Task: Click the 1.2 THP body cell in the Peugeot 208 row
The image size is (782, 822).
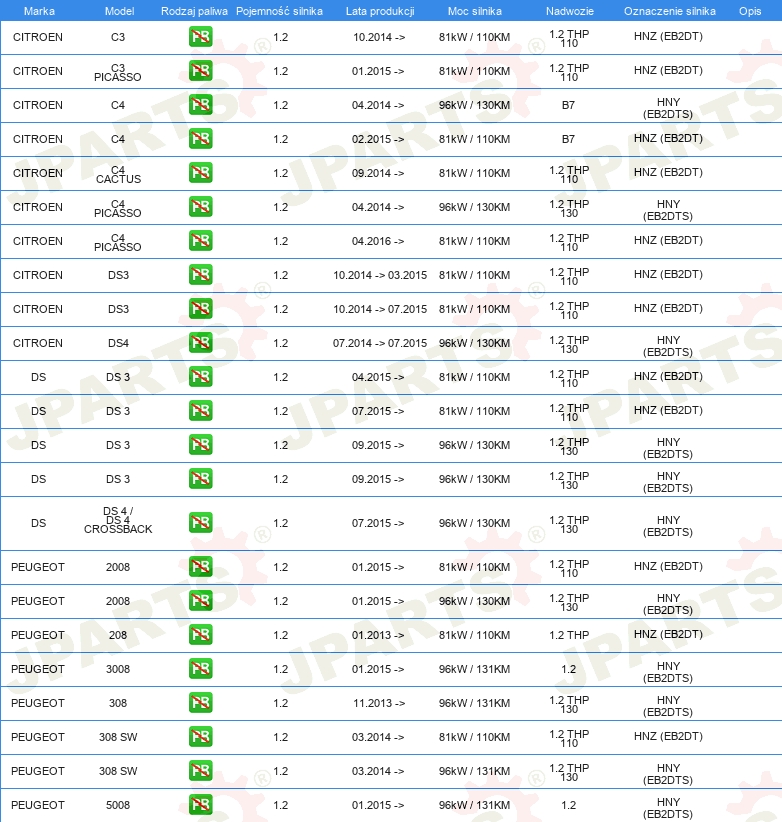Action: click(x=569, y=635)
